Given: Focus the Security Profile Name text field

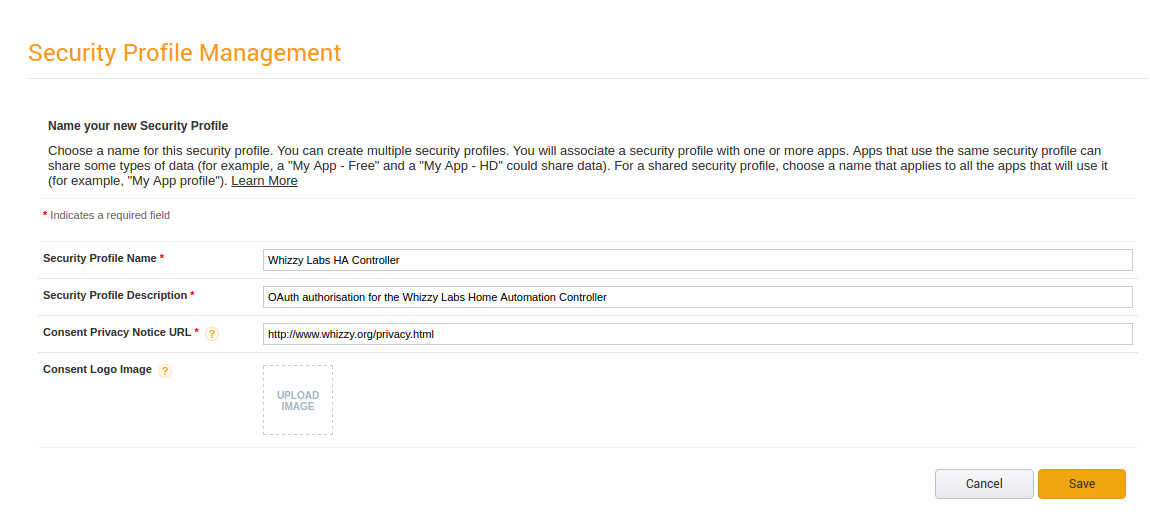Looking at the screenshot, I should point(697,260).
